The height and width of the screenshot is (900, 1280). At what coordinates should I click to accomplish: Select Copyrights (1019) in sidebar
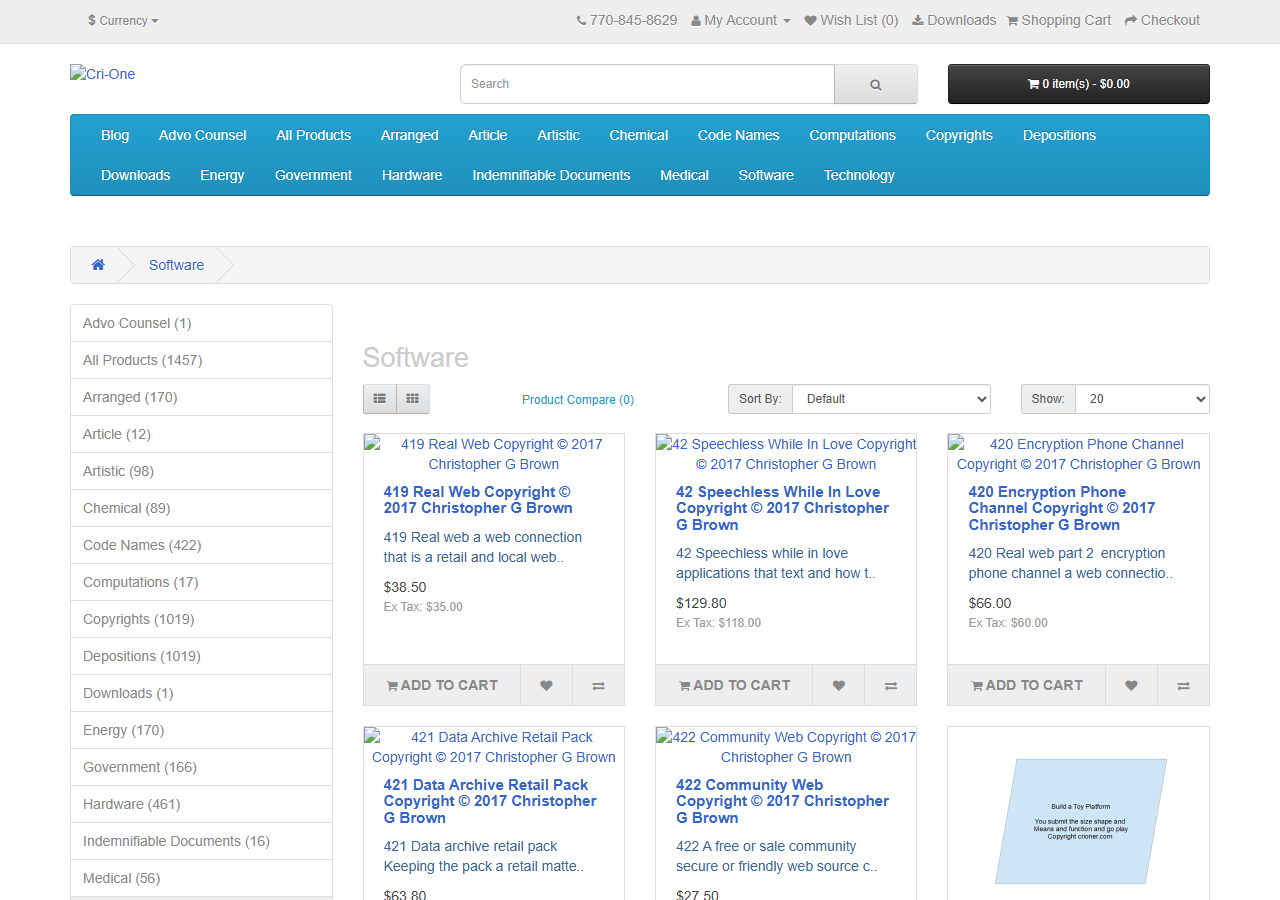(201, 619)
